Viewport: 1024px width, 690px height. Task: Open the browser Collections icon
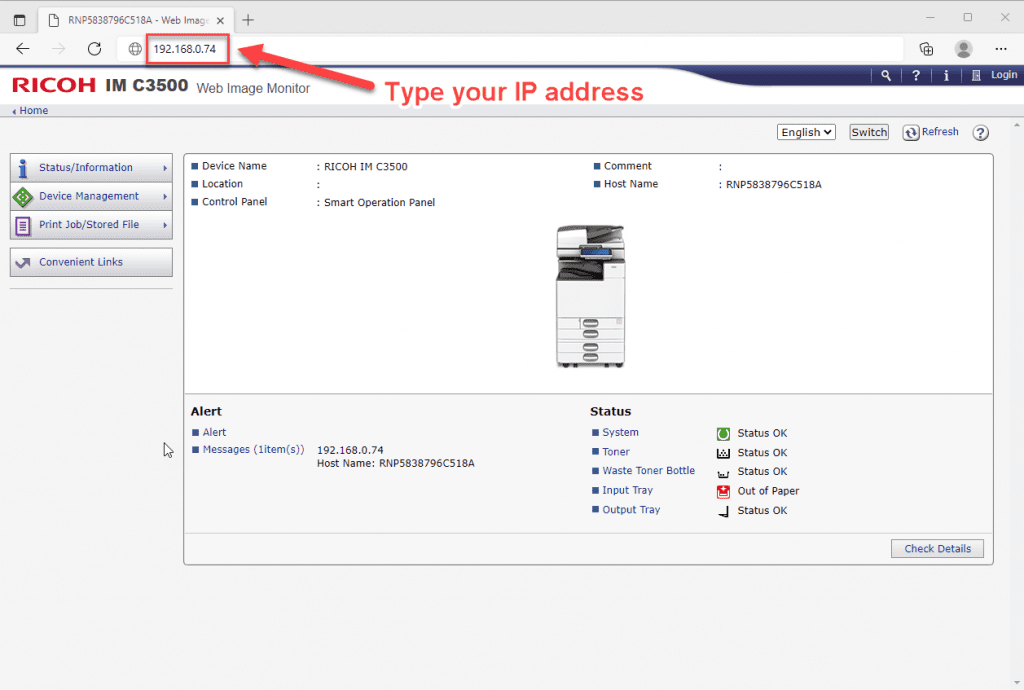coord(926,49)
